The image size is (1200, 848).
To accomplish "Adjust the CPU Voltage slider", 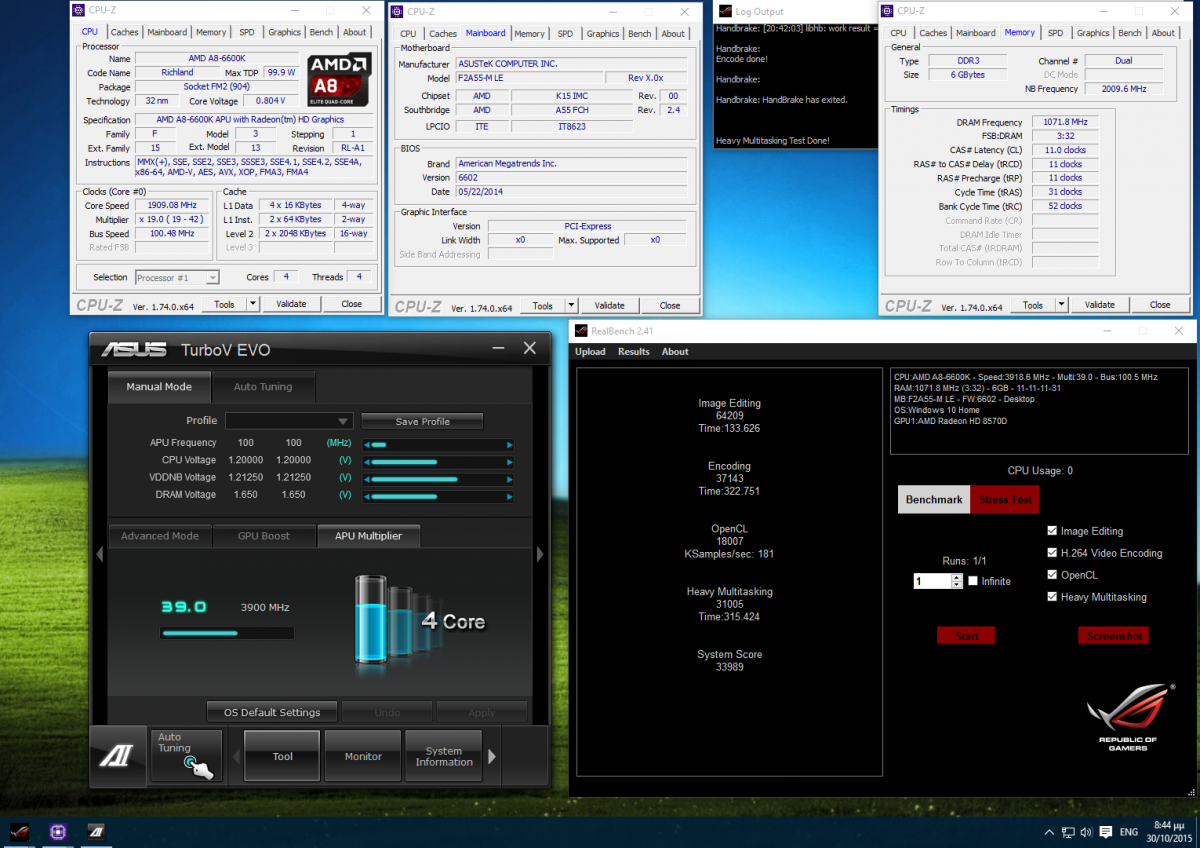I will tap(438, 462).
